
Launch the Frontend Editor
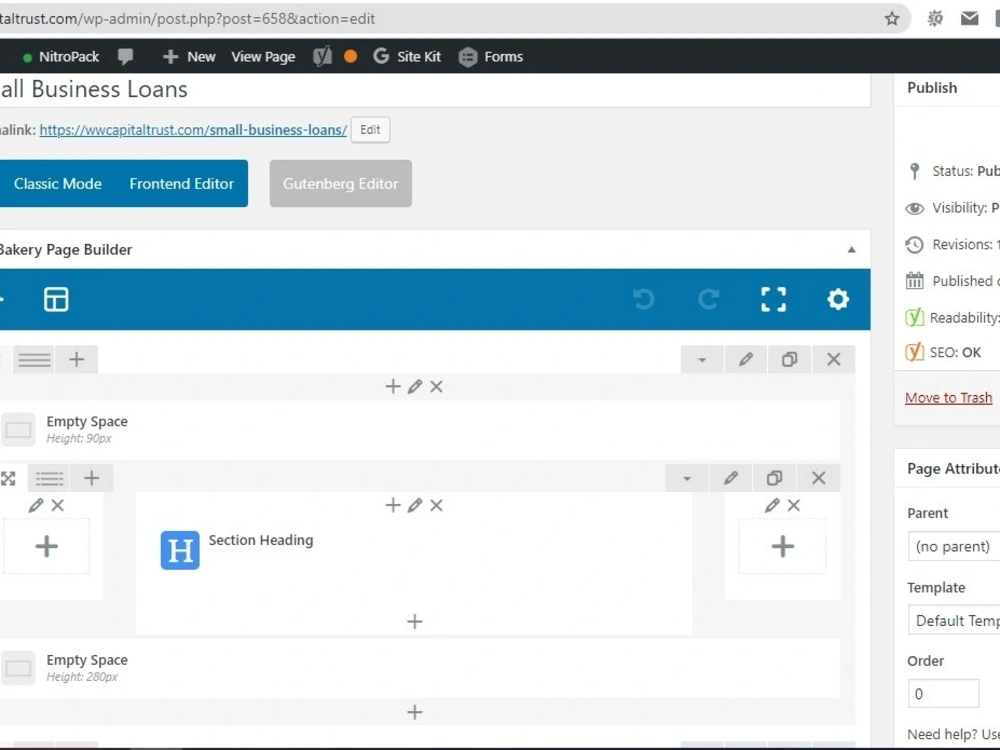pyautogui.click(x=182, y=184)
